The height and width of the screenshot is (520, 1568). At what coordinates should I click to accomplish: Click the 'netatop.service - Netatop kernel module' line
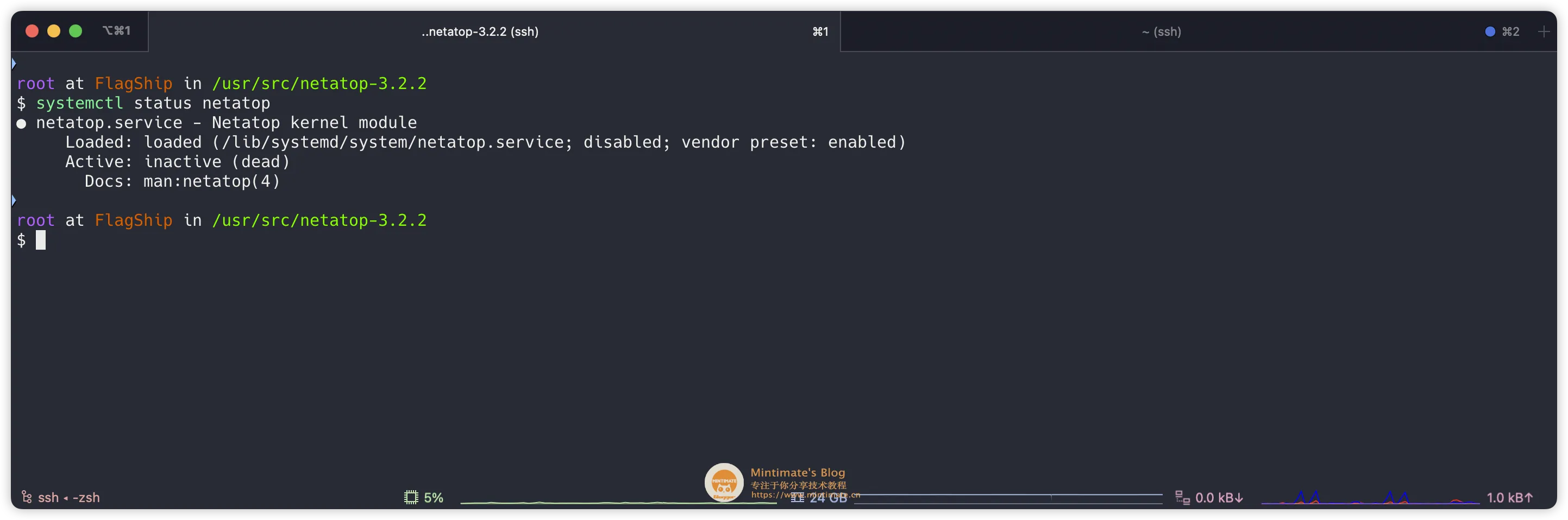pyautogui.click(x=226, y=122)
